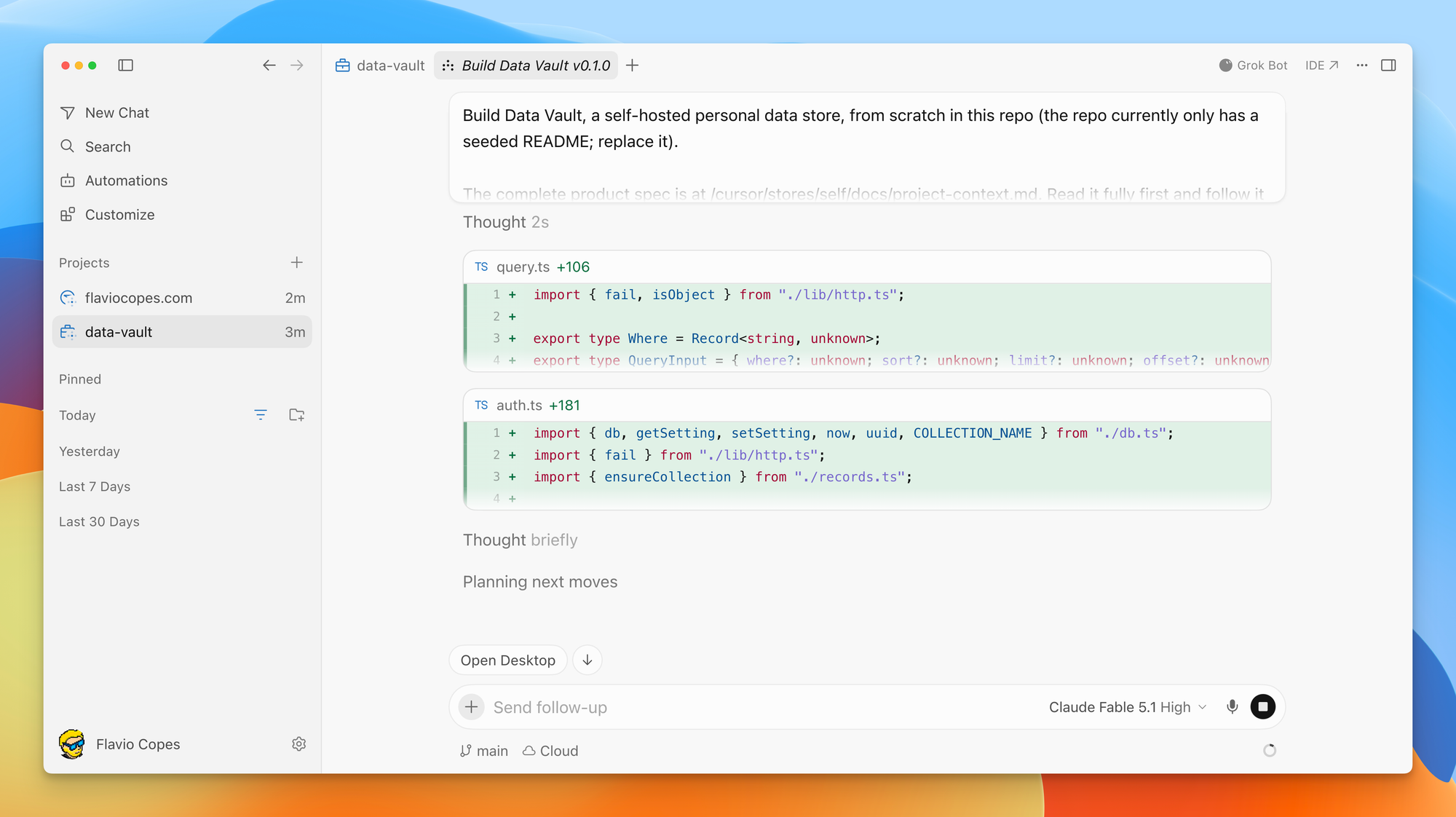The width and height of the screenshot is (1456, 817).
Task: Select the main branch indicator
Action: (484, 751)
